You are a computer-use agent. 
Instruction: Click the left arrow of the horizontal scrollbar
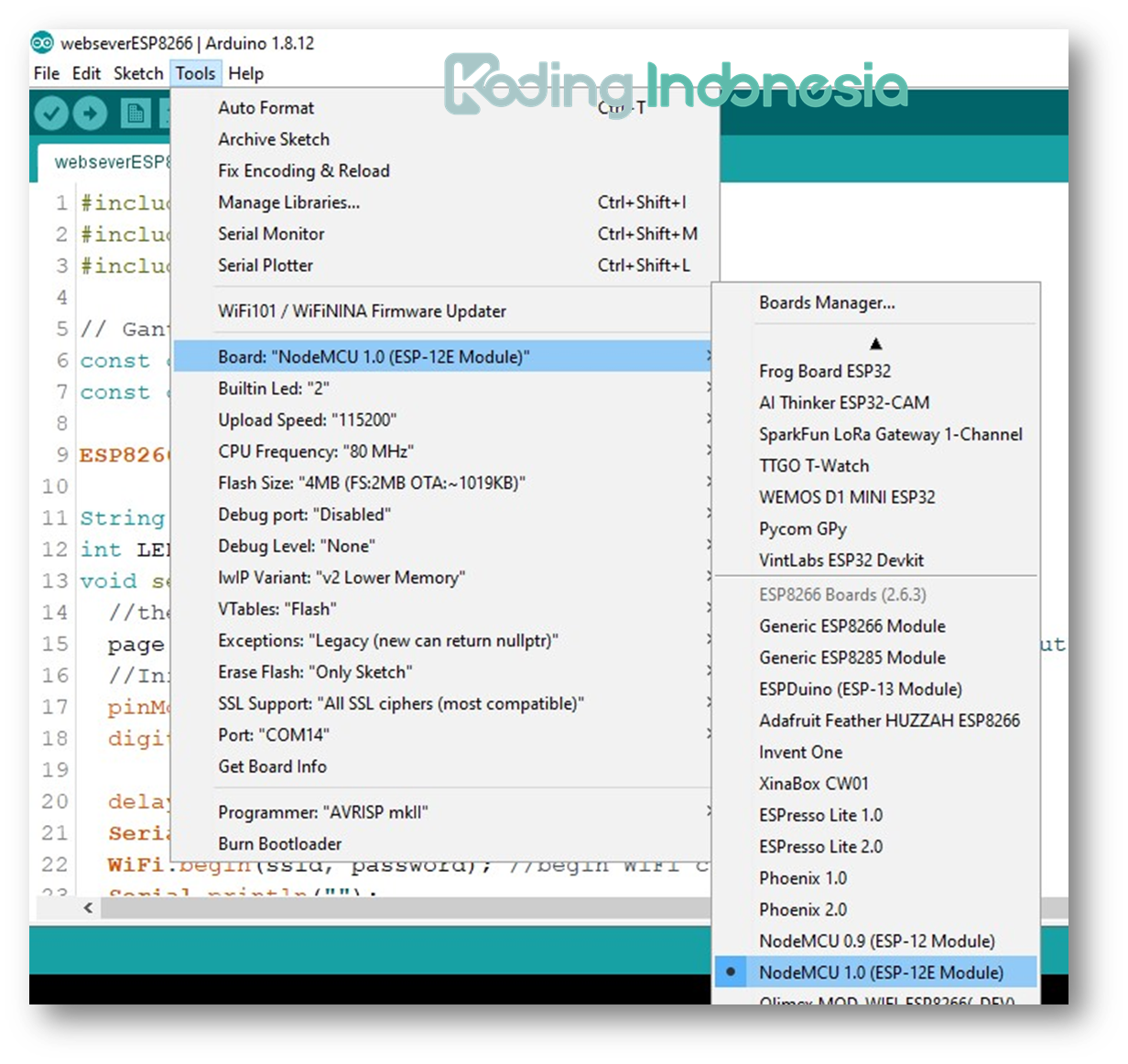[88, 907]
